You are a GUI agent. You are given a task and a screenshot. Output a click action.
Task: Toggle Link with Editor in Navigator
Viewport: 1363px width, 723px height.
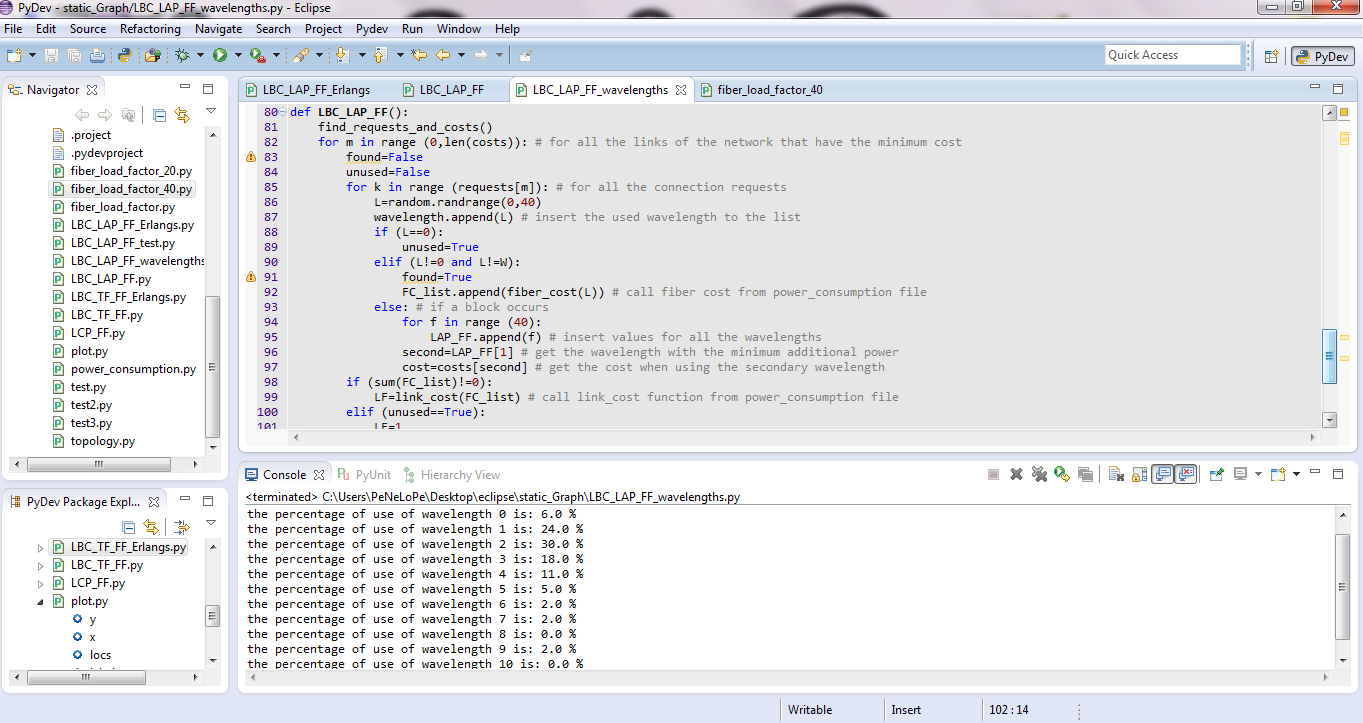181,115
